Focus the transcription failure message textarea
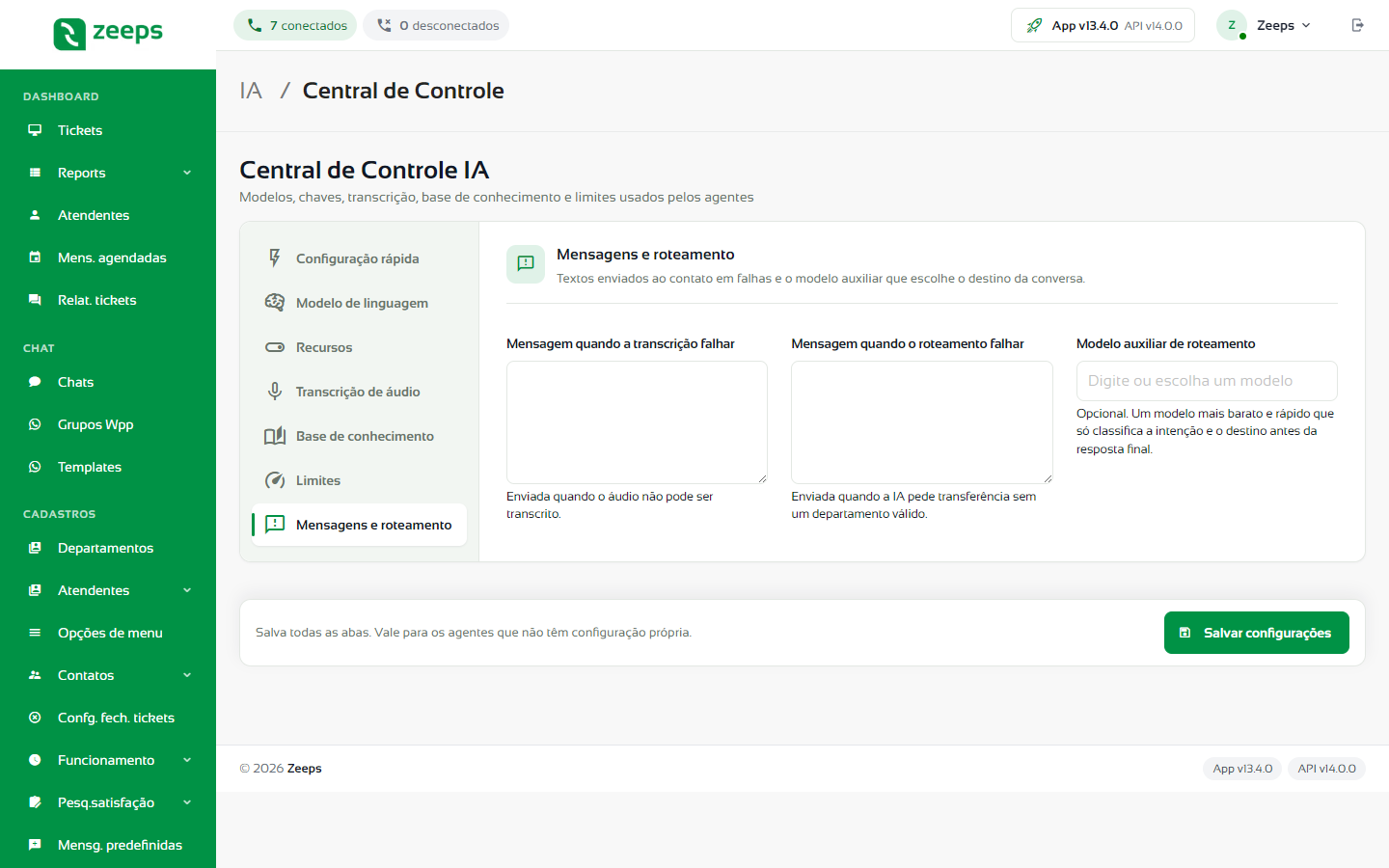 click(637, 422)
